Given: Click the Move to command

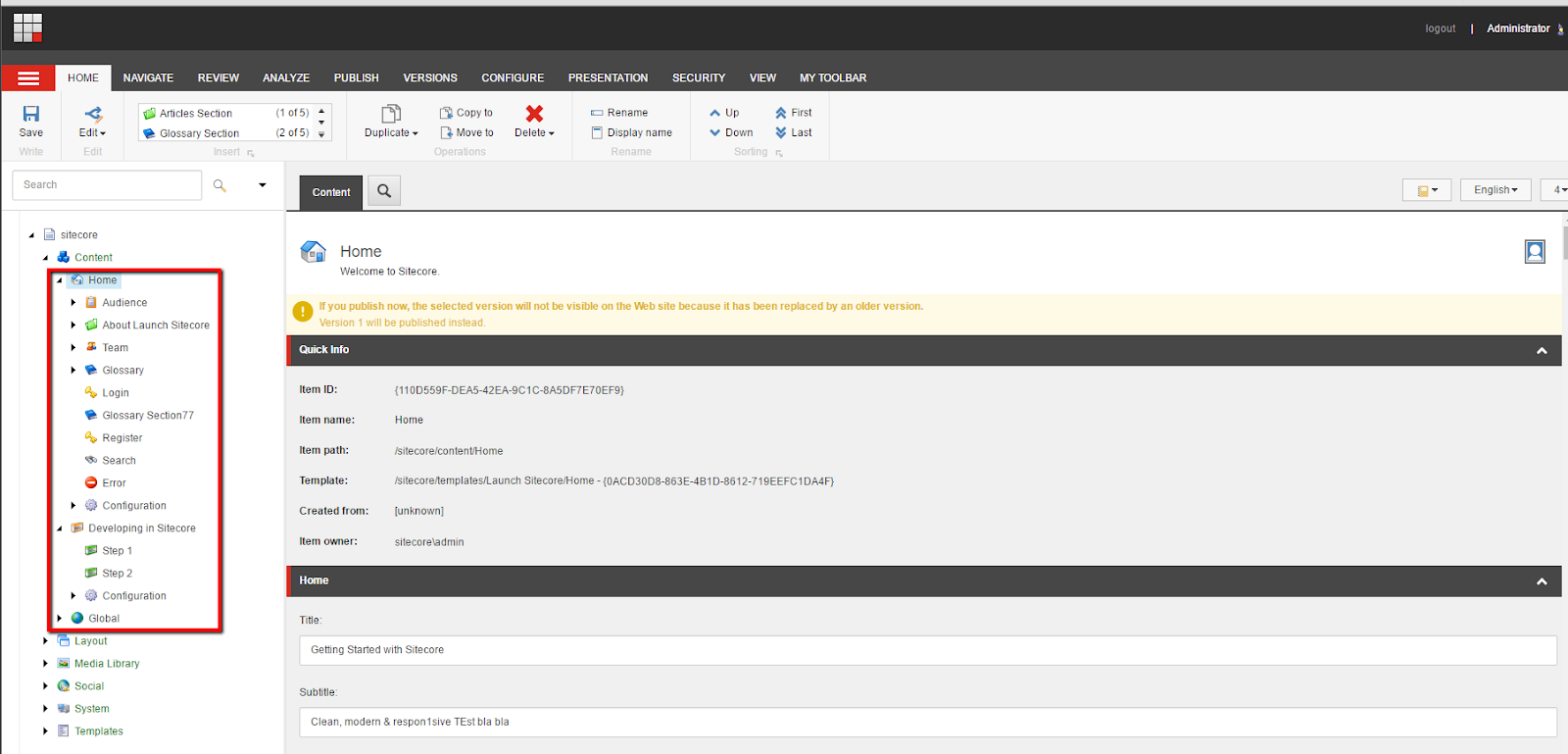Looking at the screenshot, I should (466, 132).
